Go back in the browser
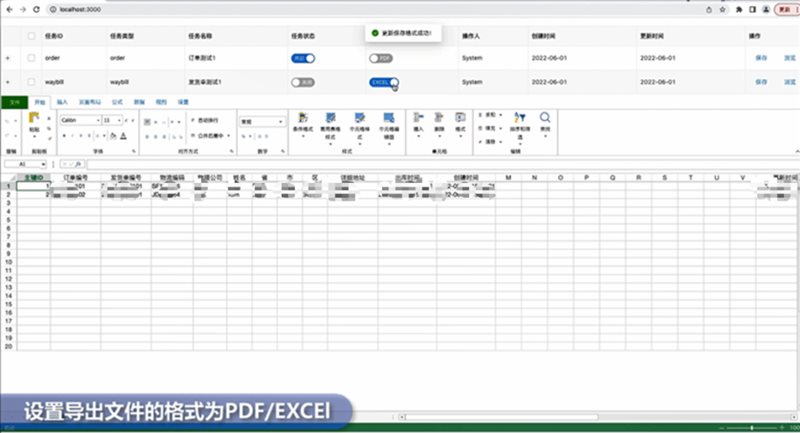The height and width of the screenshot is (433, 800). (9, 9)
